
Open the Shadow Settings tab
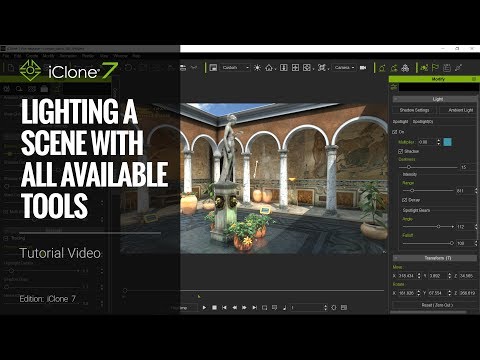point(414,110)
